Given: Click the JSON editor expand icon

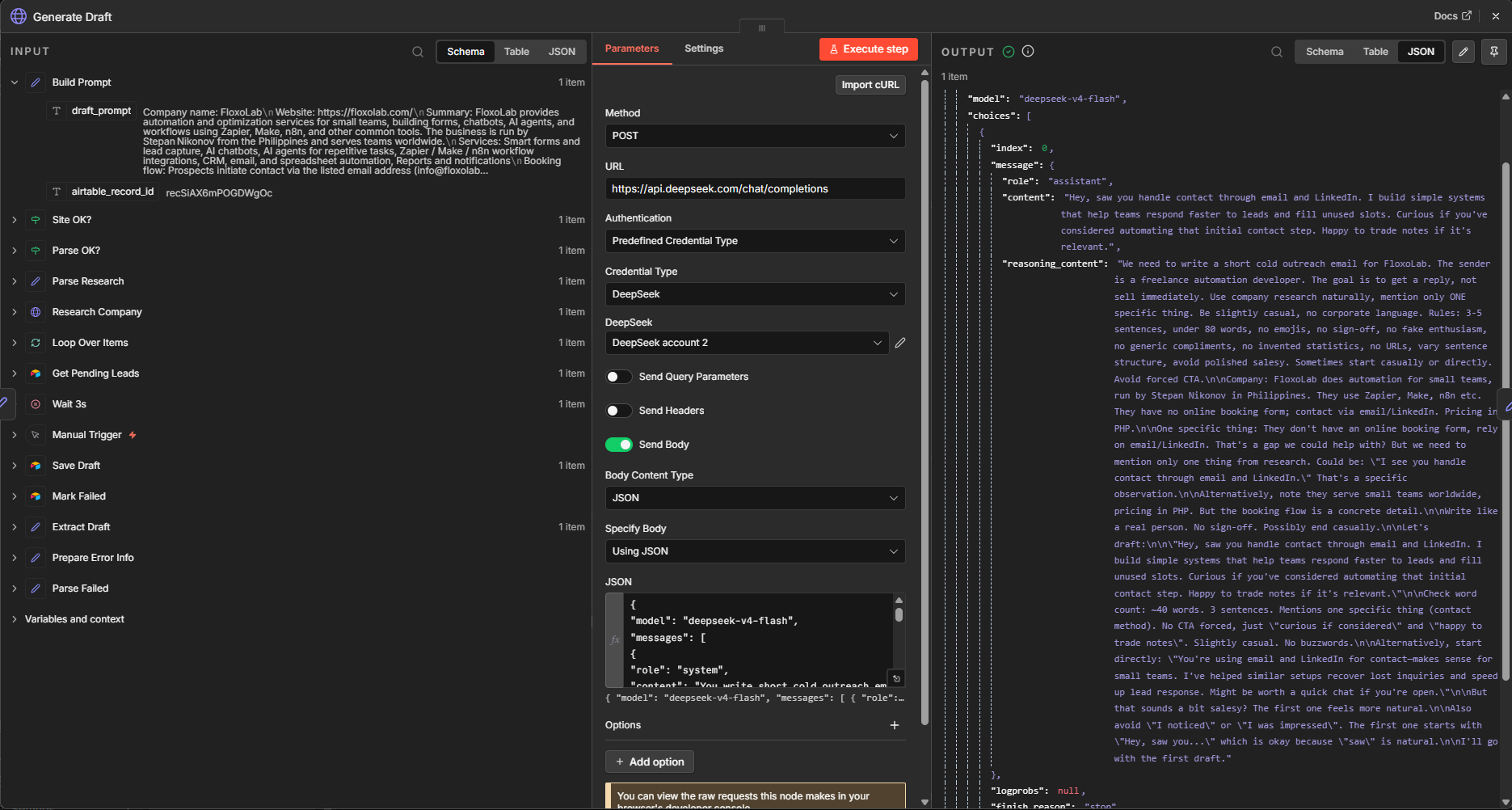Looking at the screenshot, I should tap(896, 678).
